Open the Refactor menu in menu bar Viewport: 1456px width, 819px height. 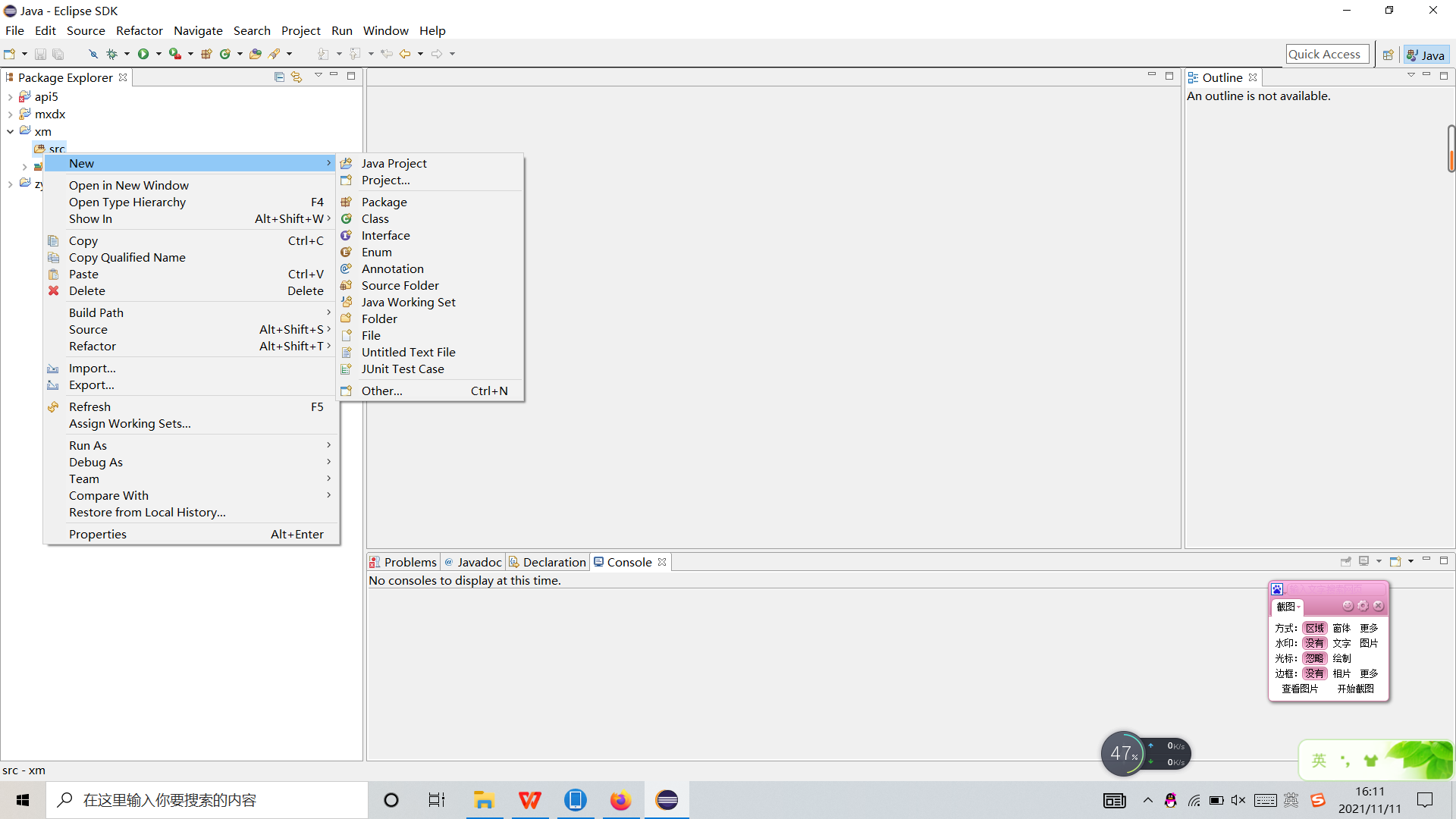pos(140,30)
